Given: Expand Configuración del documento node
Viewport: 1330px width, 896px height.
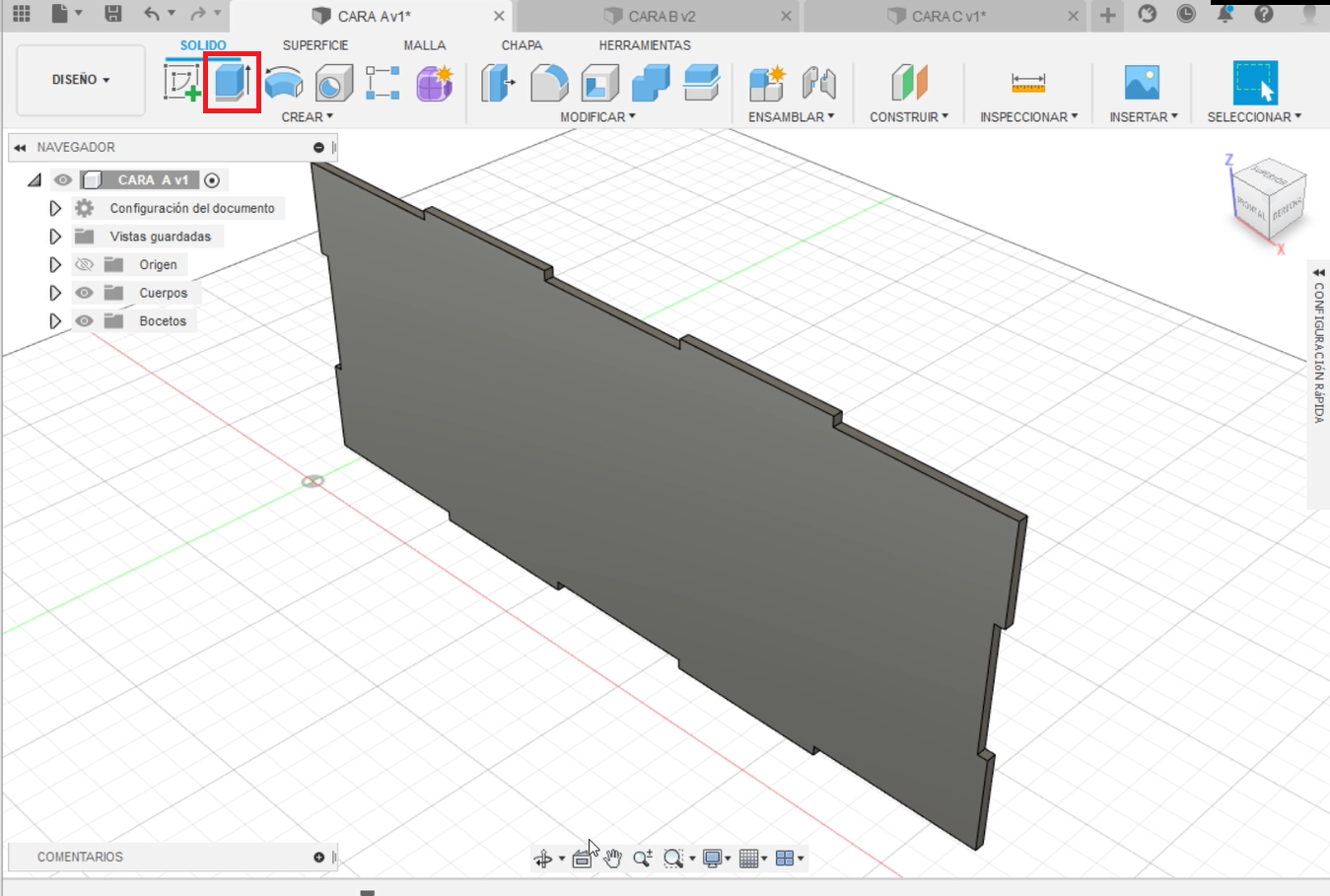Looking at the screenshot, I should pos(56,208).
